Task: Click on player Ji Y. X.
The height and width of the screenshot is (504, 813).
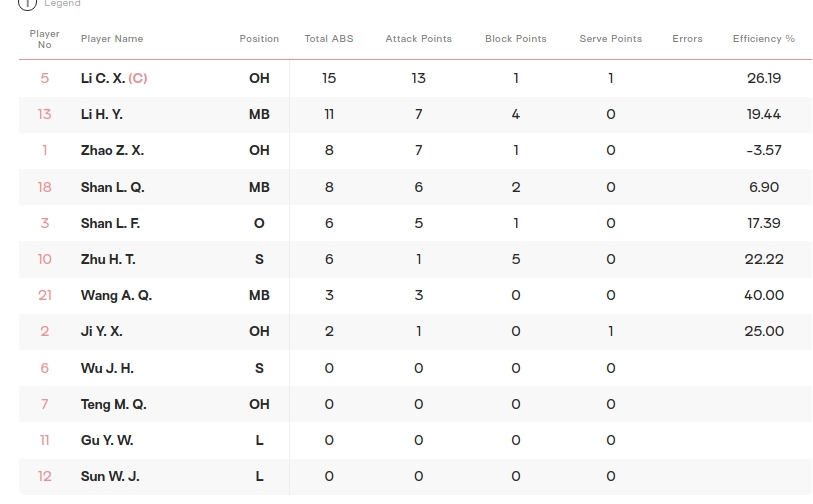Action: 102,331
